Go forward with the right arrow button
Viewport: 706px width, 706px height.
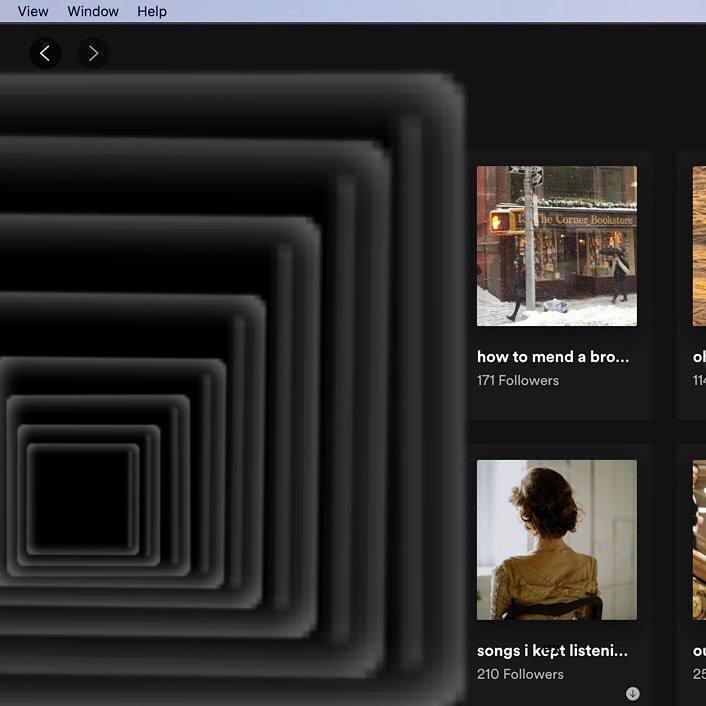[x=93, y=54]
